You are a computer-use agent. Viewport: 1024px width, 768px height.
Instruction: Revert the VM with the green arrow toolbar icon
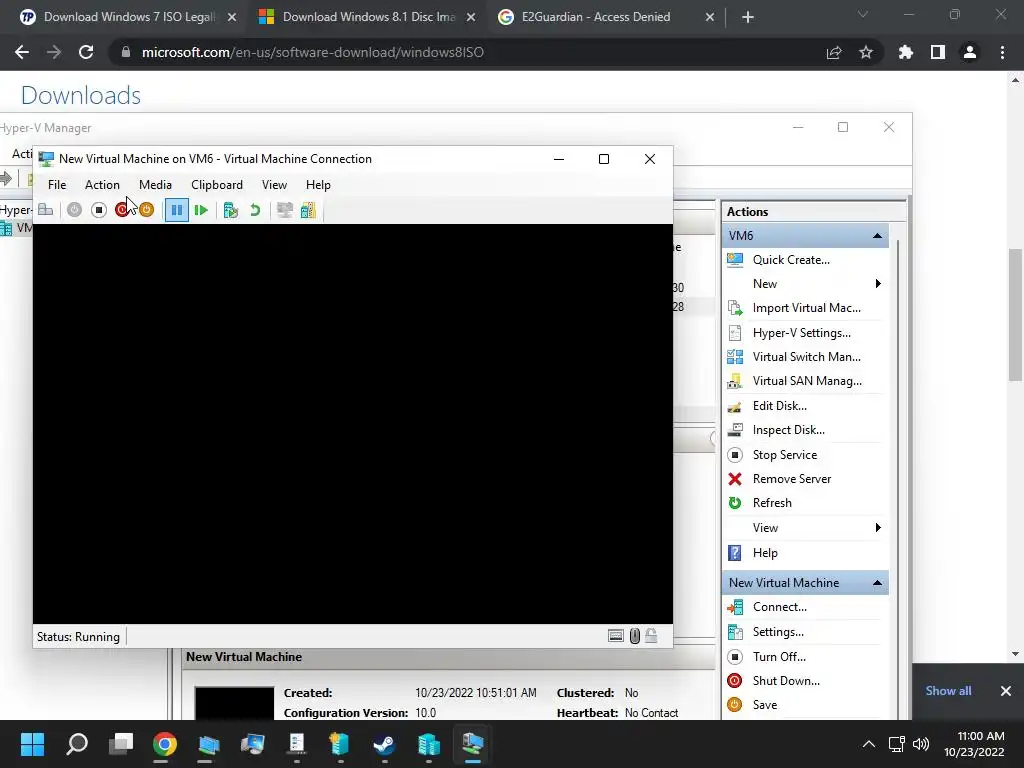[x=255, y=210]
